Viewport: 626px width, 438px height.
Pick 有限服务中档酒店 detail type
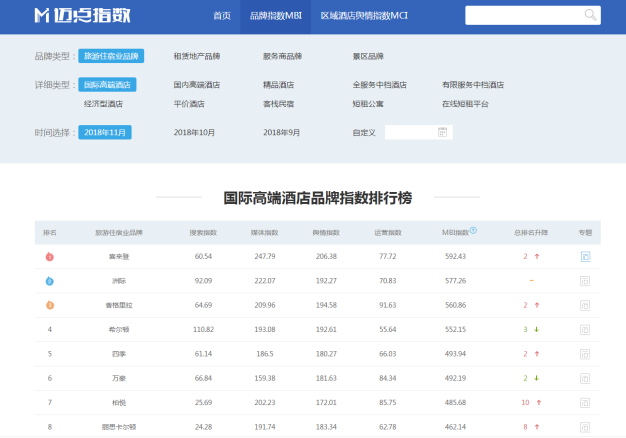coord(473,85)
